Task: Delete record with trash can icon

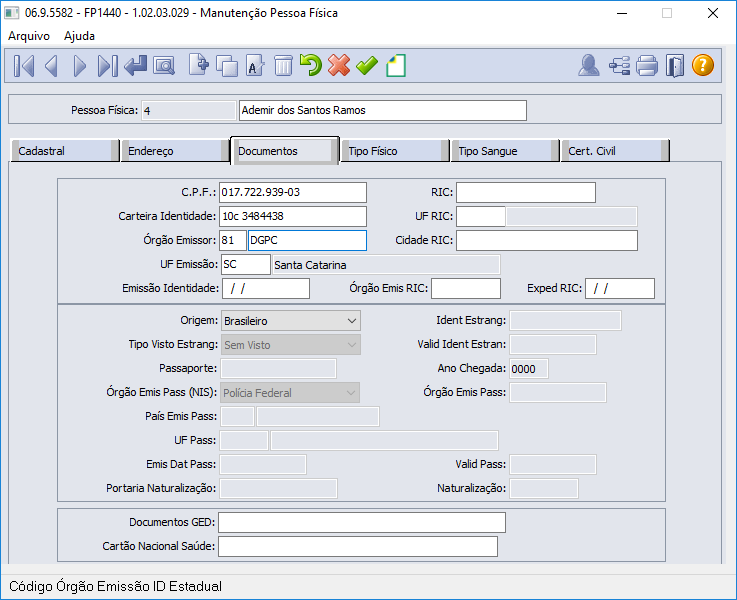Action: 283,66
